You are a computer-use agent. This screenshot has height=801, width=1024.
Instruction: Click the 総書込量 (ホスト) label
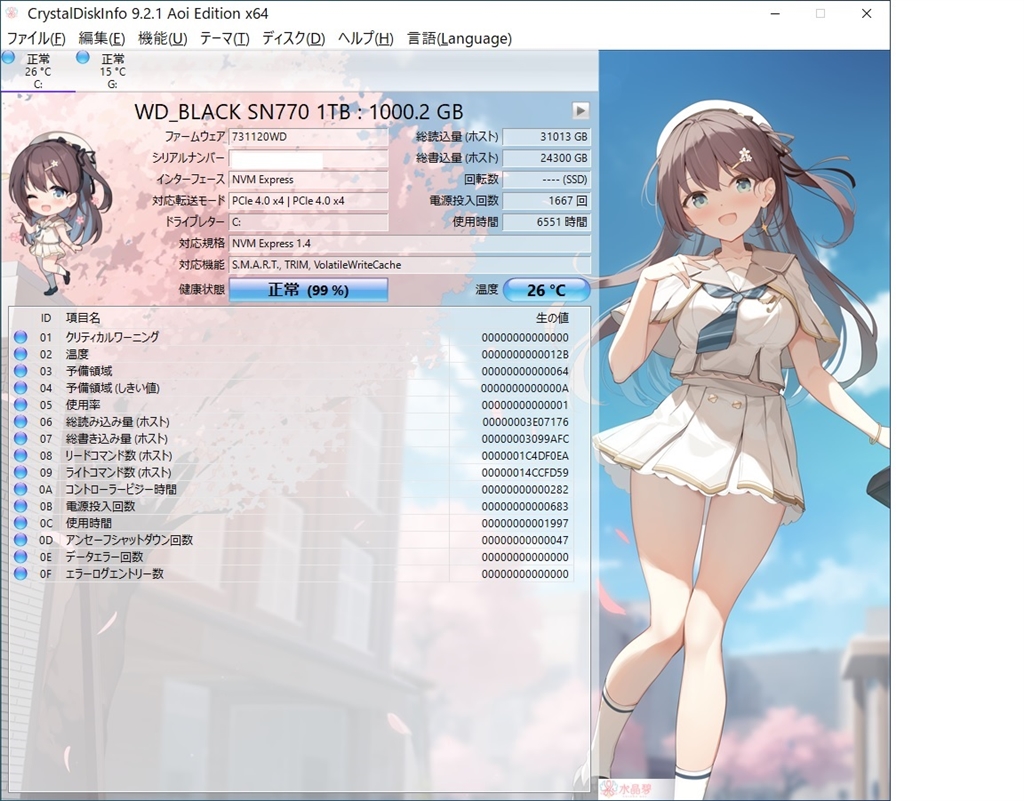457,159
